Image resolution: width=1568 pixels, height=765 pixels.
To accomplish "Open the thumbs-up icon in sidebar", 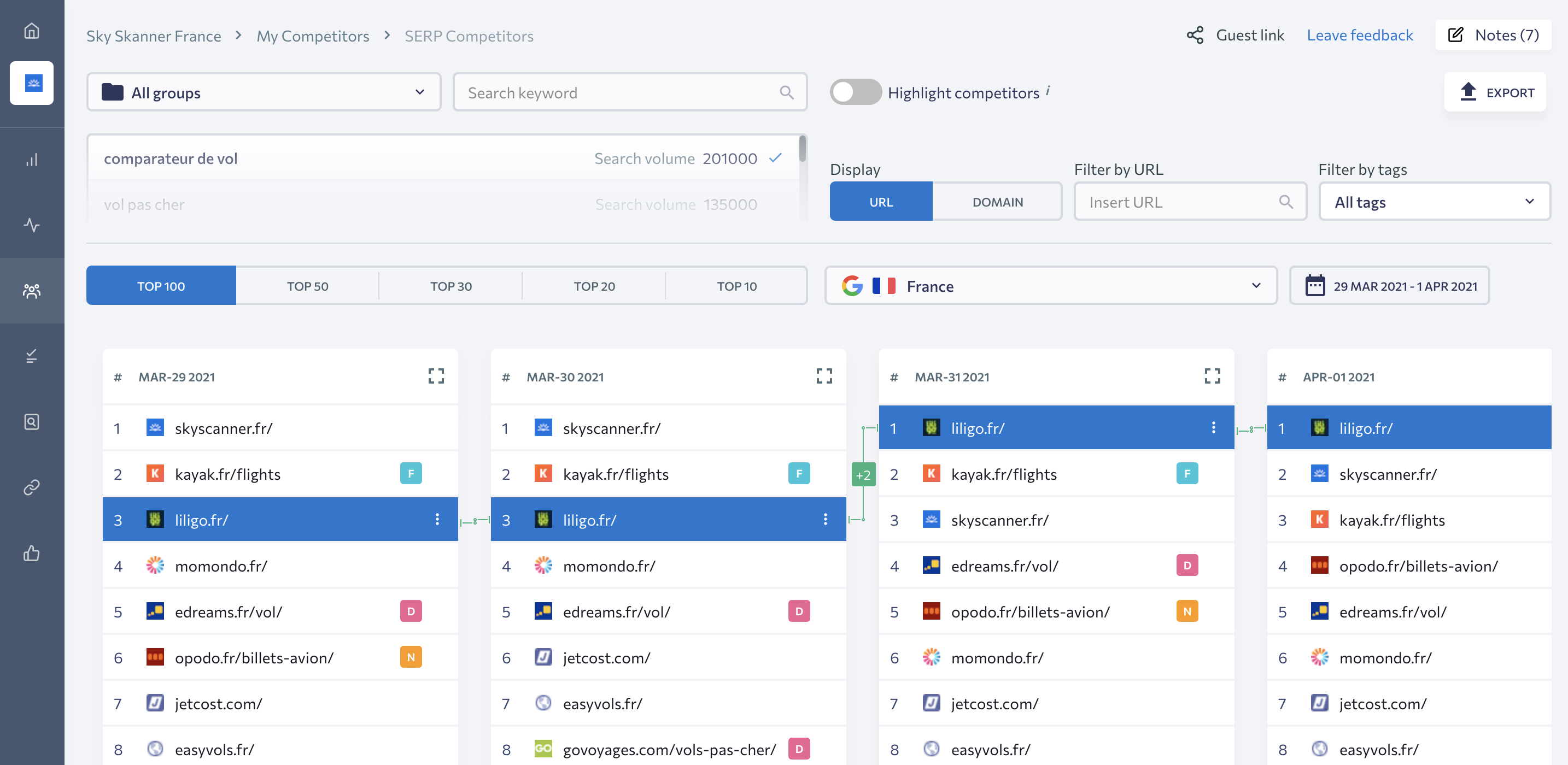I will (32, 553).
